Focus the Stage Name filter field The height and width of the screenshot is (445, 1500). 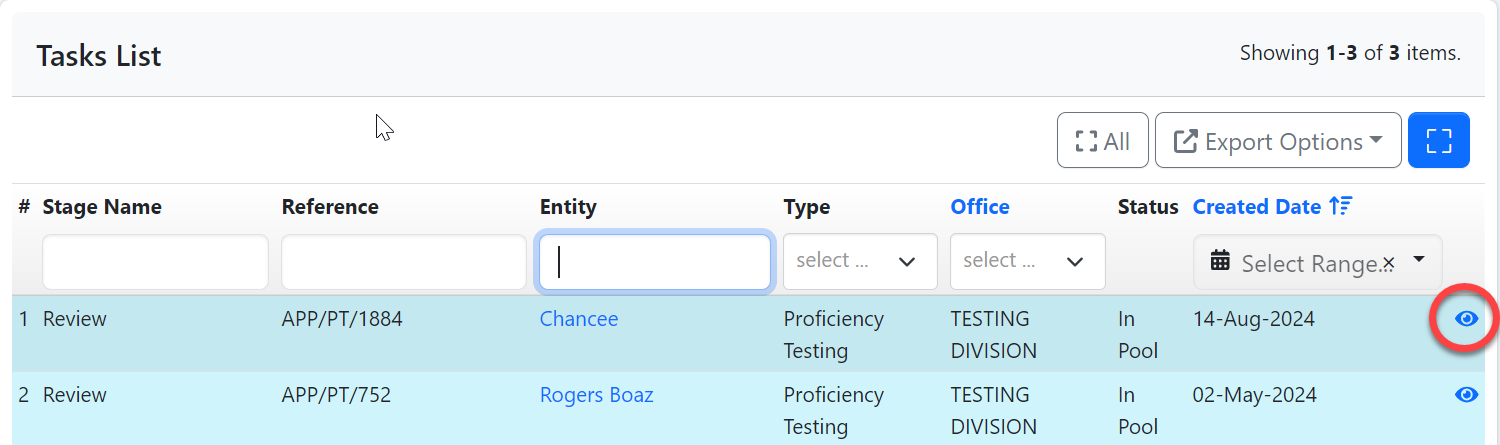(155, 262)
